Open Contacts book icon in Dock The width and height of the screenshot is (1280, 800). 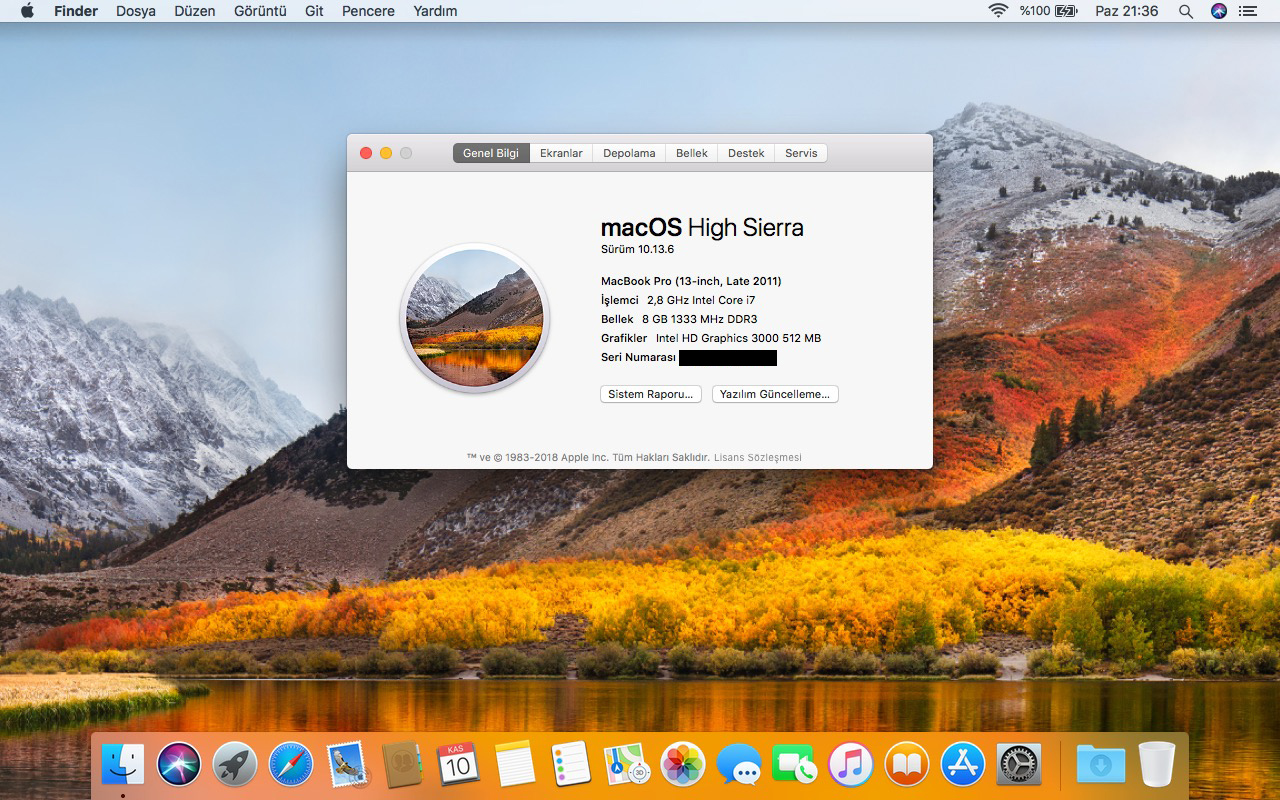click(403, 765)
